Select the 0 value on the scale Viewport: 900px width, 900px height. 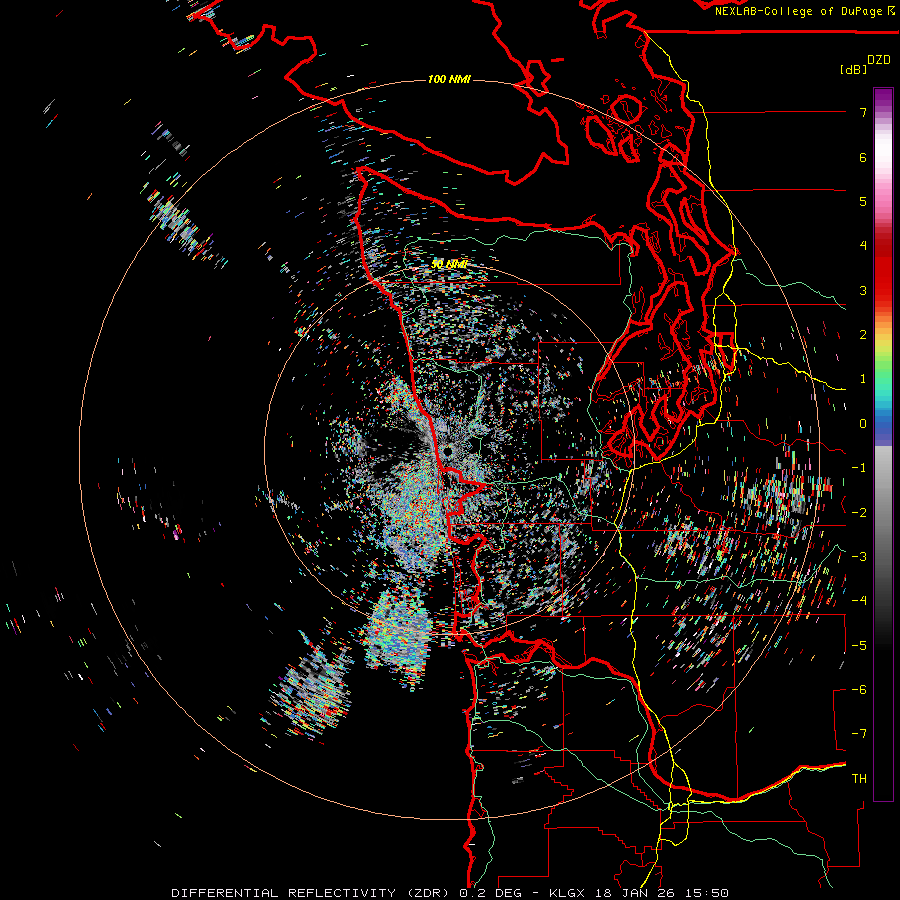click(x=863, y=424)
